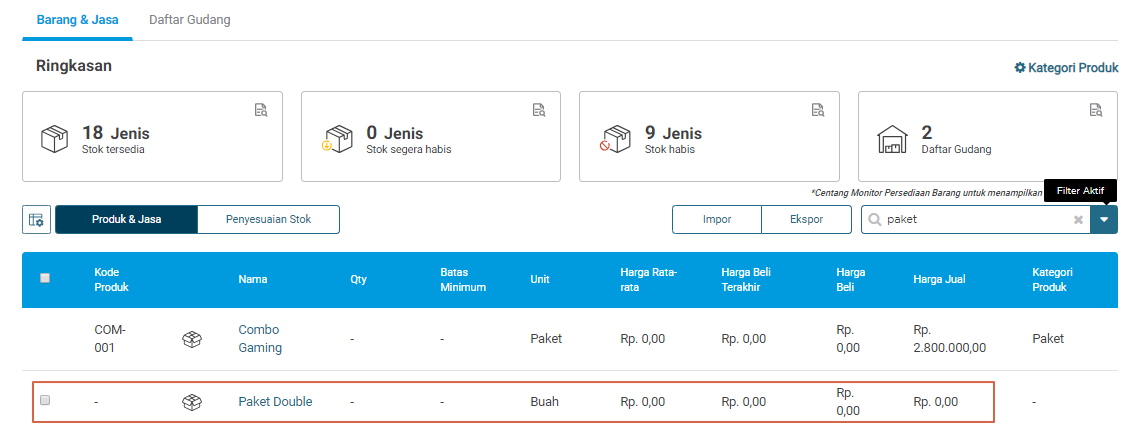Open the Daftar Gudang card detail icon
This screenshot has height=432, width=1136.
click(x=1095, y=110)
